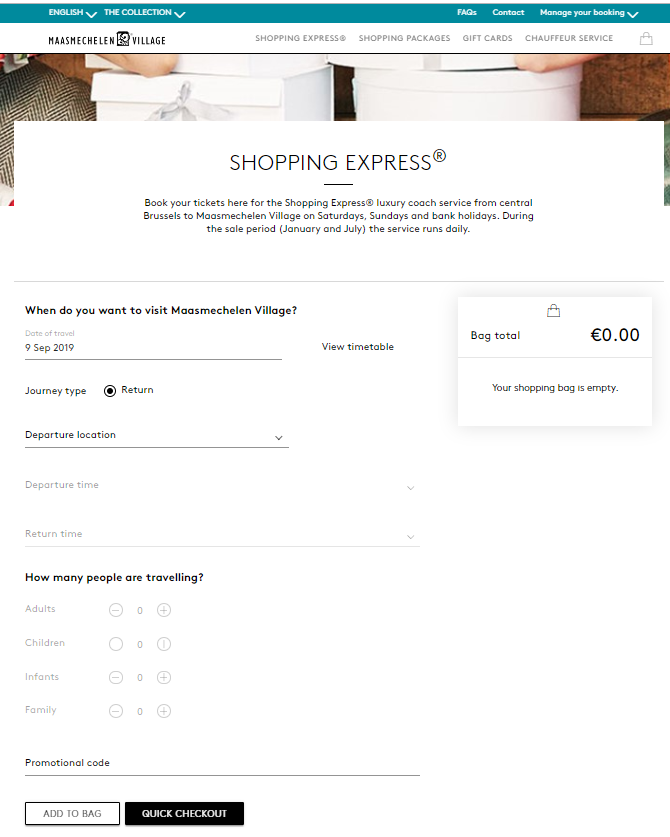
Task: Expand the English language selector
Action: pyautogui.click(x=72, y=13)
